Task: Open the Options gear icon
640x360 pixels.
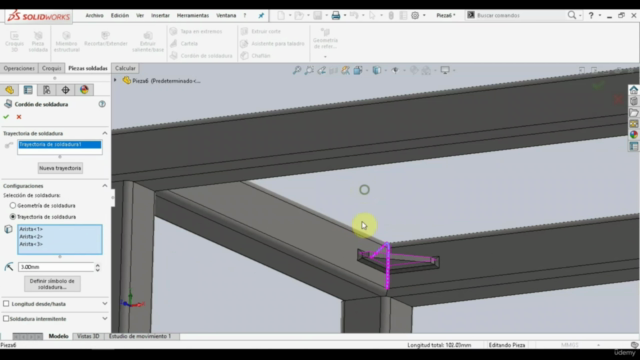Action: pyautogui.click(x=415, y=16)
